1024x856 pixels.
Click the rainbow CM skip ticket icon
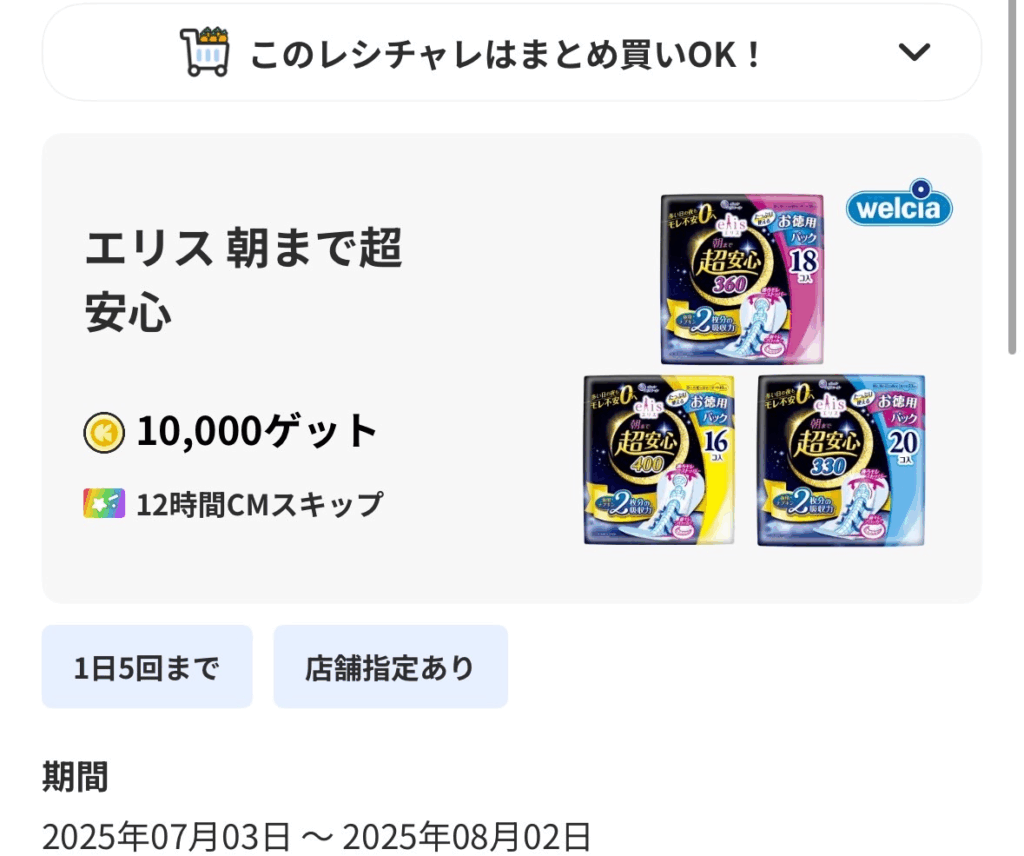(x=104, y=503)
